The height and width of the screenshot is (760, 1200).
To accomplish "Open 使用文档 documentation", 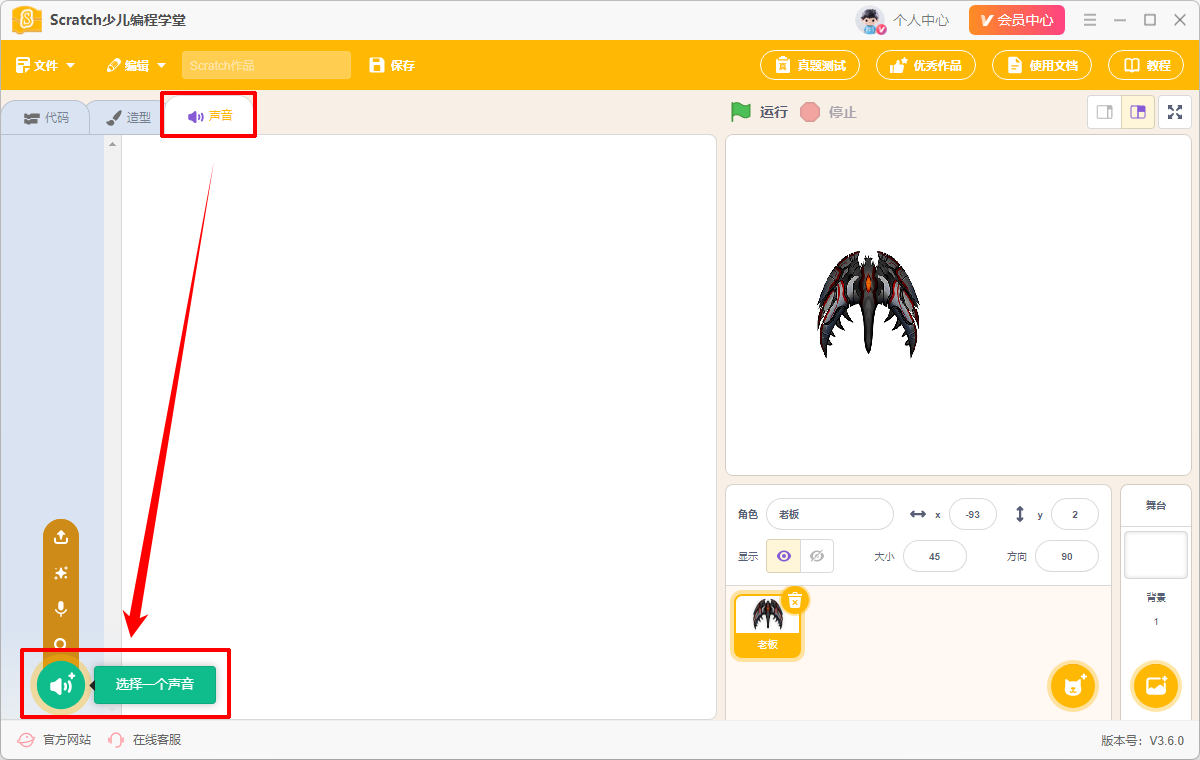I will (1042, 65).
